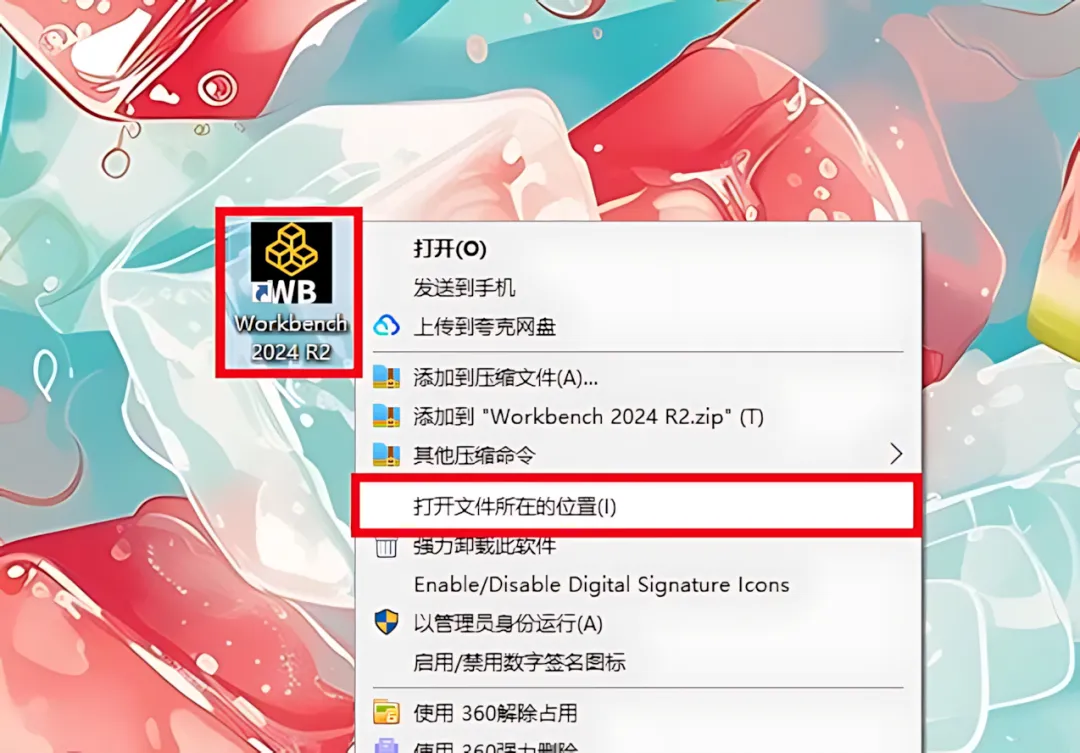Viewport: 1080px width, 753px height.
Task: Click the trash icon beside 强力卸载此软件
Action: pos(386,547)
